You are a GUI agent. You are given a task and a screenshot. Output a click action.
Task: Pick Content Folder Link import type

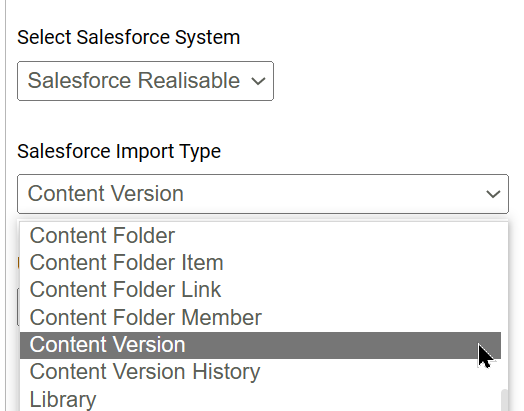260,290
